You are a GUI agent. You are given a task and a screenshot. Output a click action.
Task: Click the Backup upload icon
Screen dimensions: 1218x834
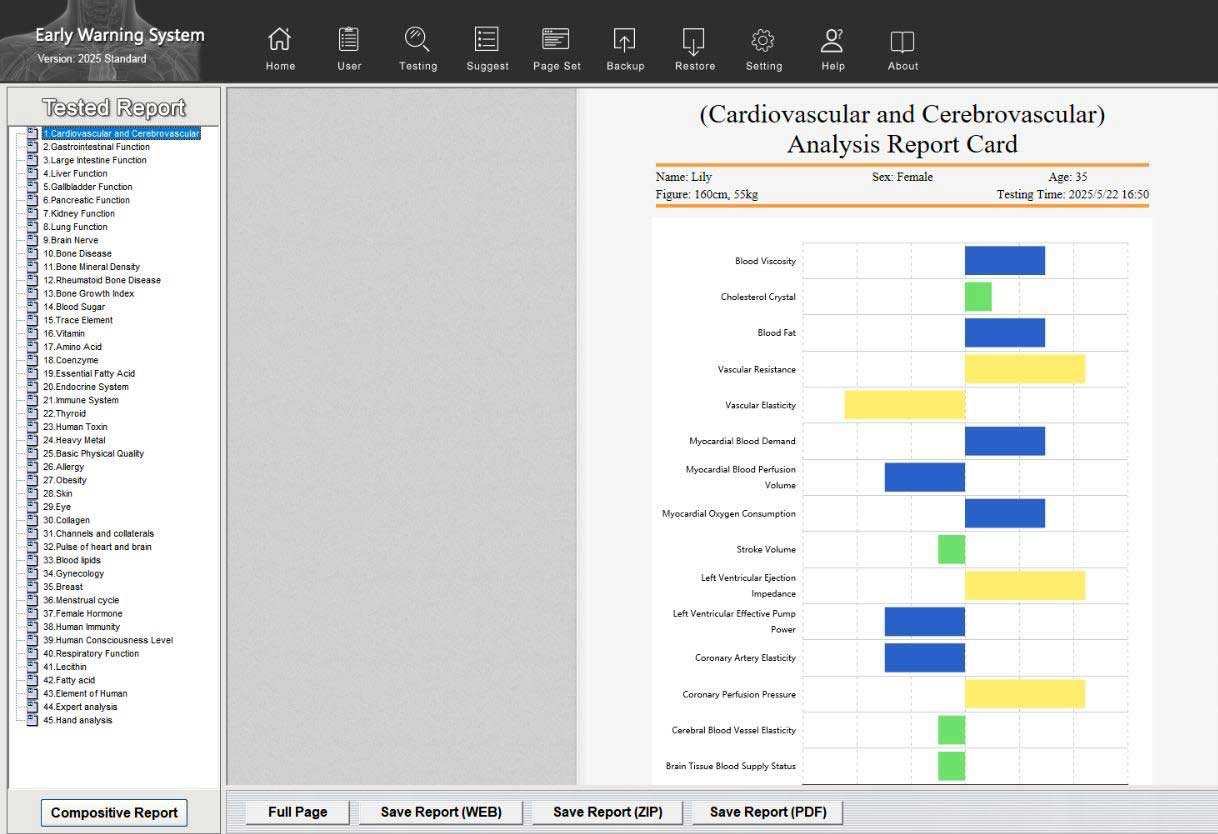click(625, 41)
